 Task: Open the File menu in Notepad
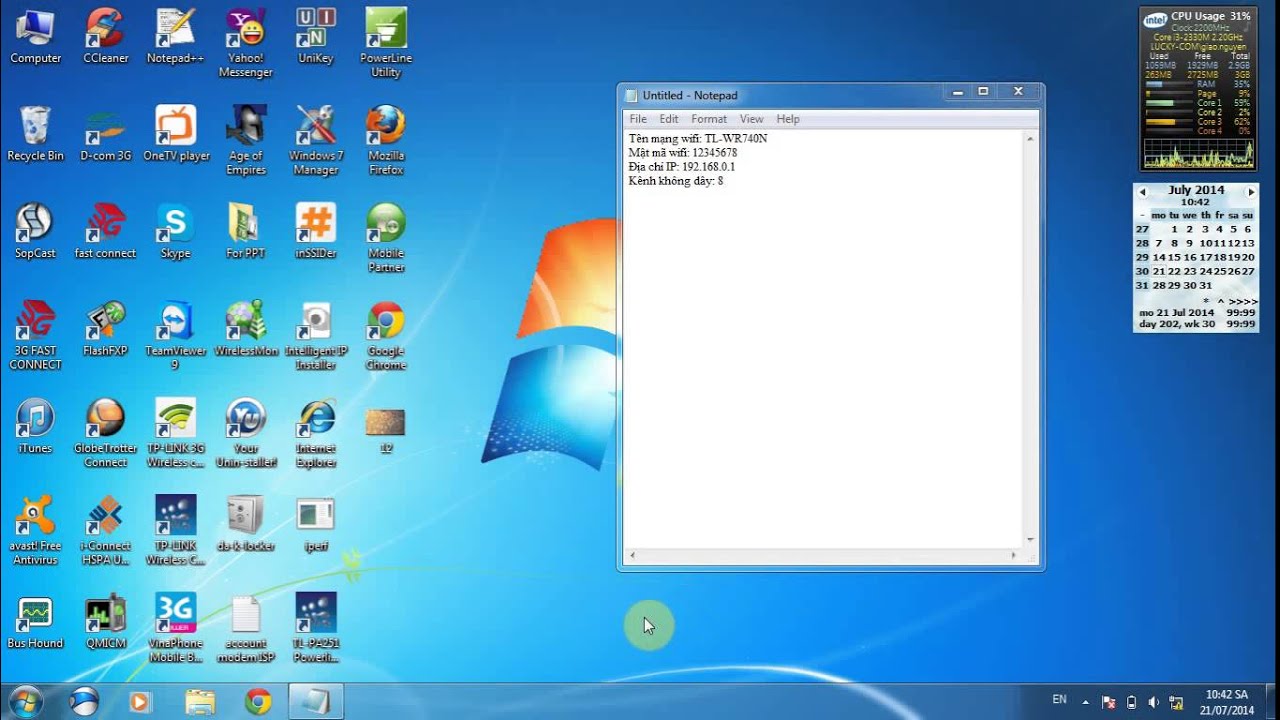pos(638,119)
